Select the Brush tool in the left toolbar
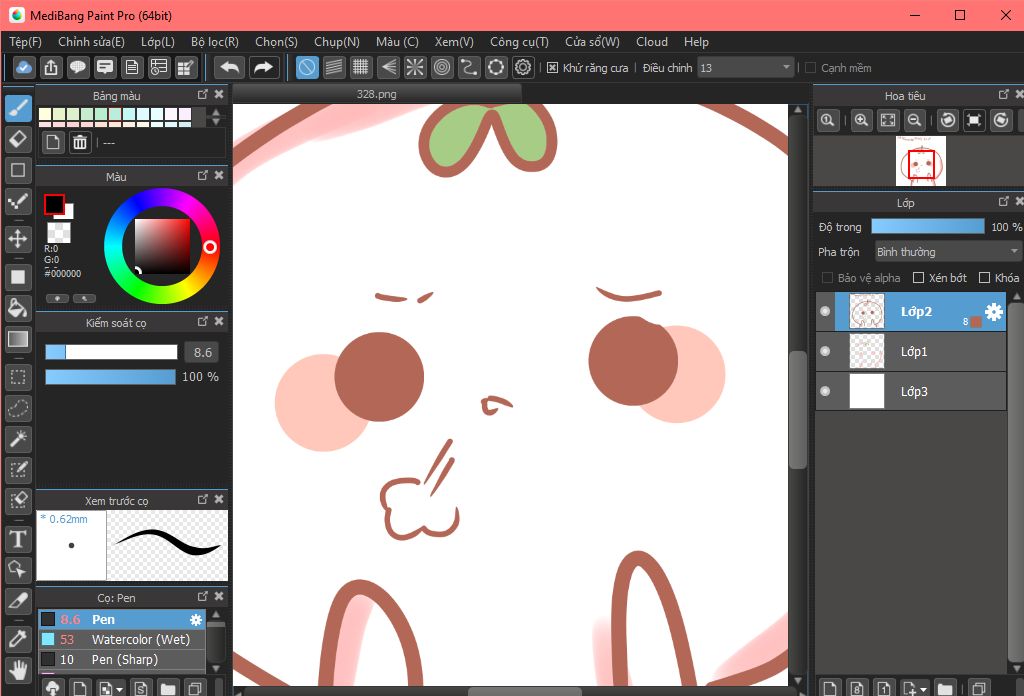 [x=18, y=108]
